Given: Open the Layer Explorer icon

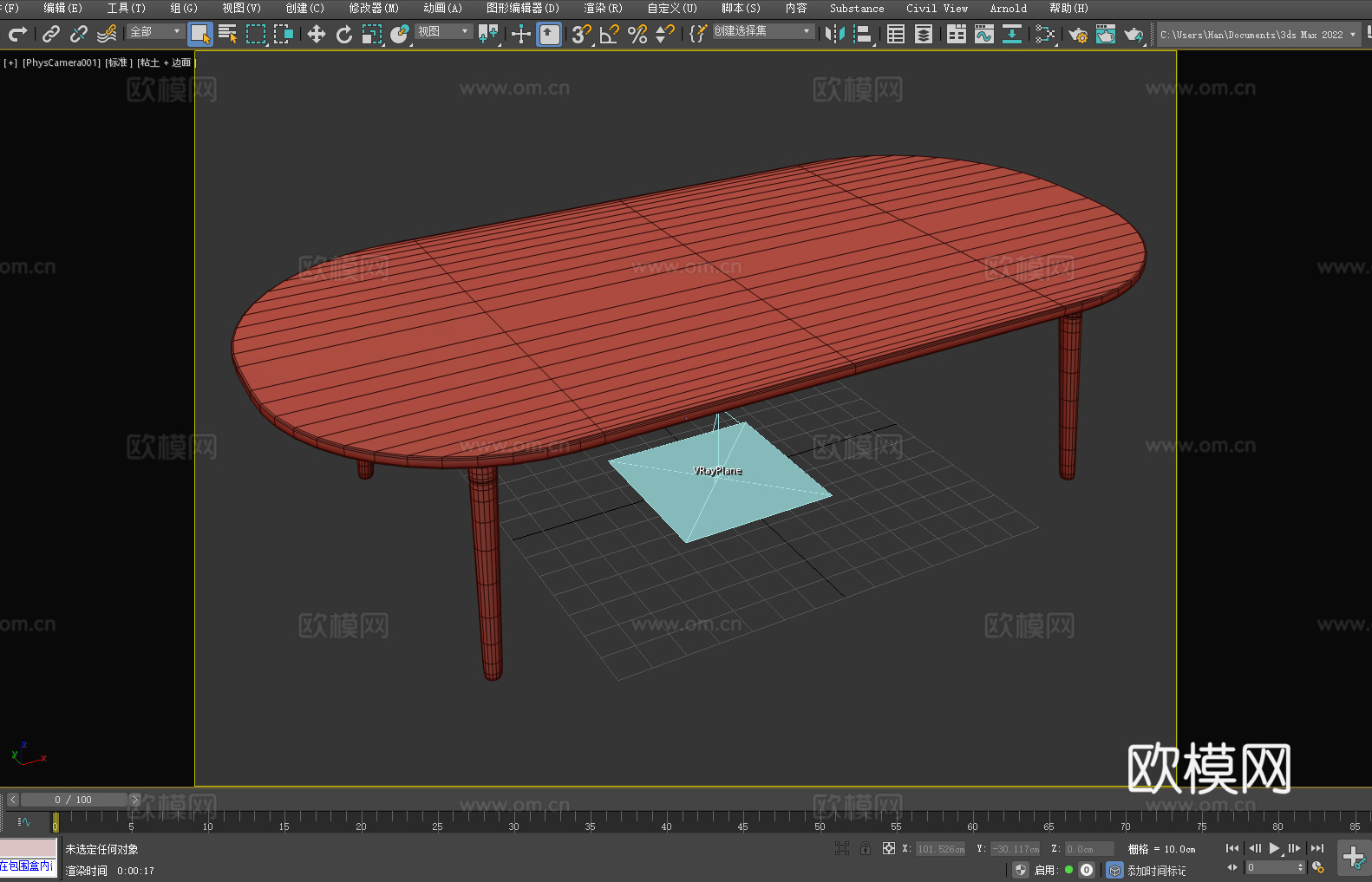Looking at the screenshot, I should pyautogui.click(x=924, y=34).
